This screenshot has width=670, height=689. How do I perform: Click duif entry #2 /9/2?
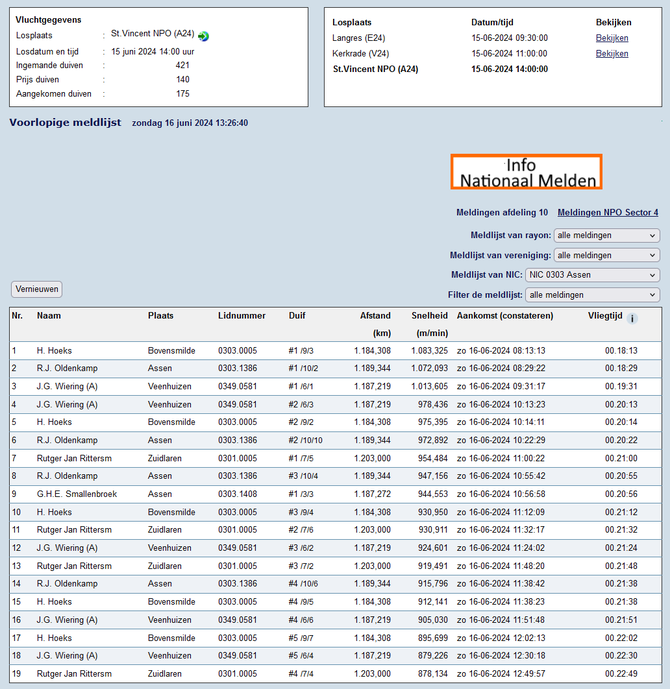(x=301, y=422)
